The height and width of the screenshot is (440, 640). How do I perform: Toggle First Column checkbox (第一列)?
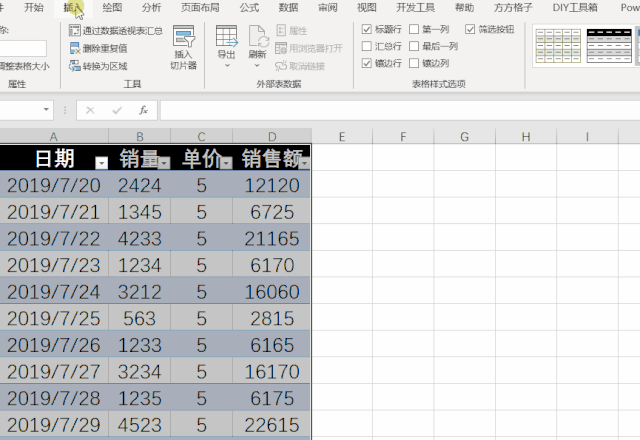414,29
